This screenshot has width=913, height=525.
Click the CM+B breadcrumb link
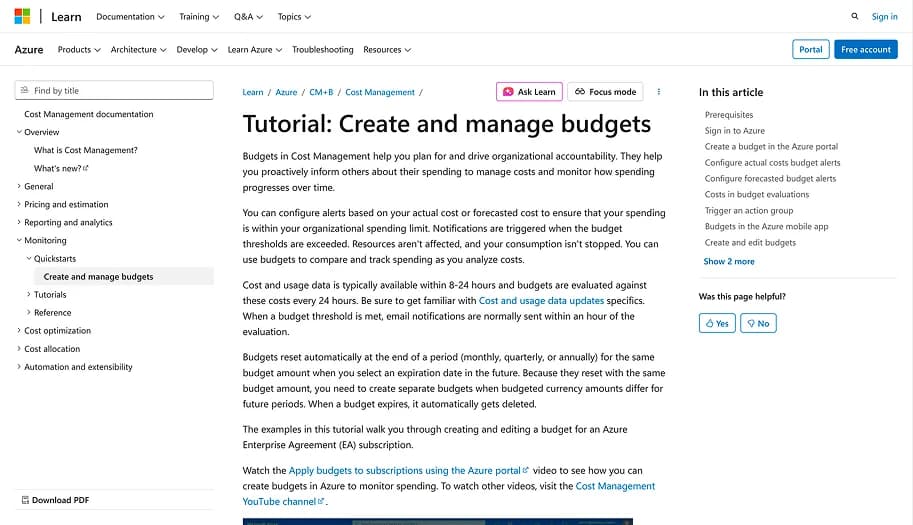[x=321, y=92]
